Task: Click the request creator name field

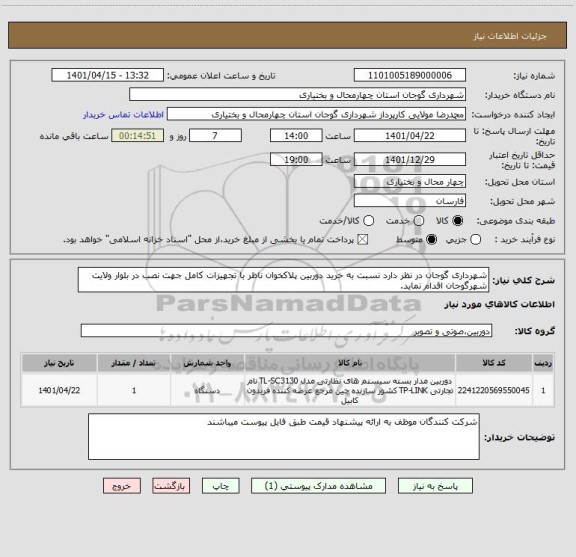Action: pyautogui.click(x=316, y=114)
